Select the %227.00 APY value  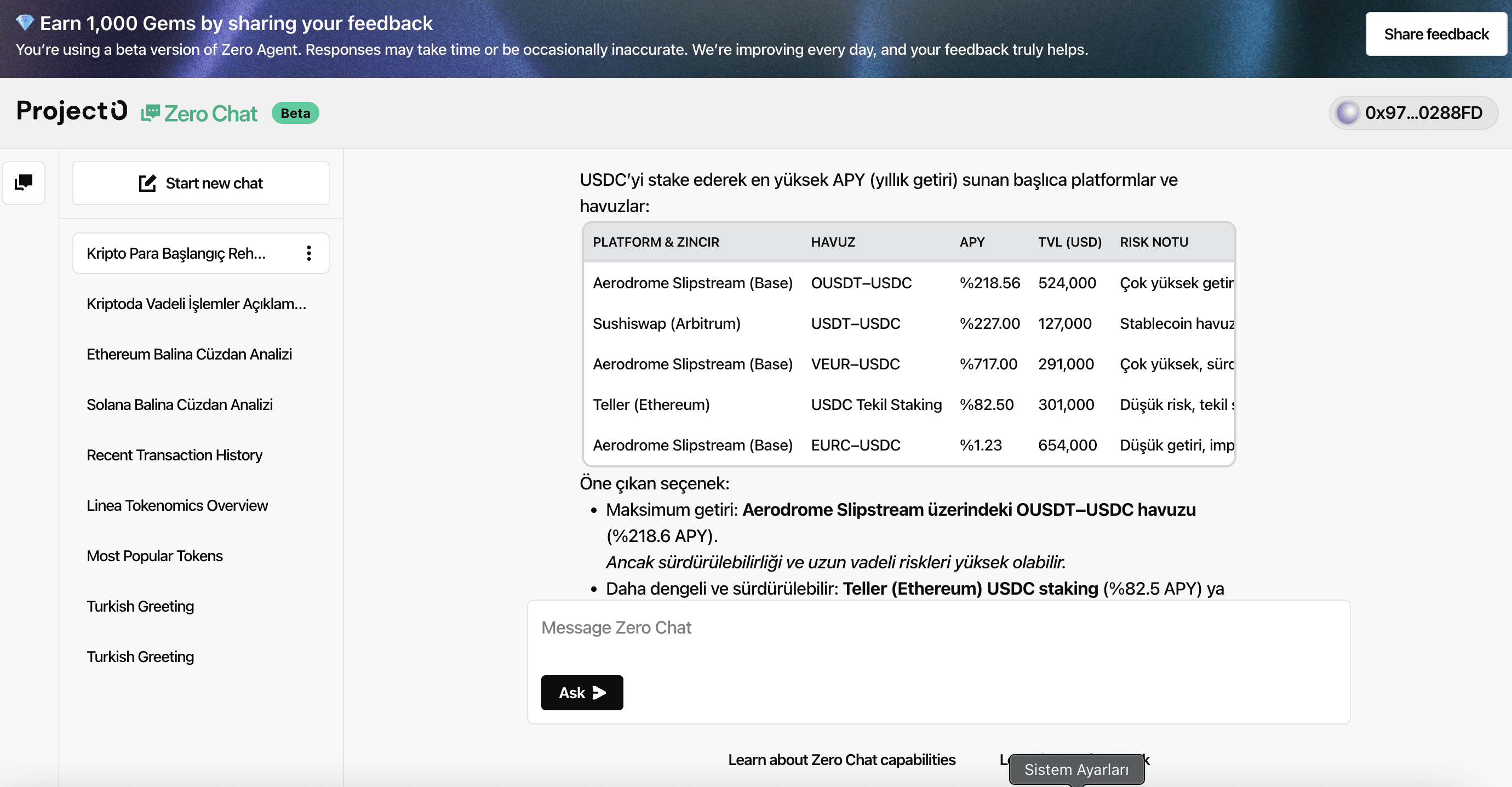pyautogui.click(x=989, y=323)
